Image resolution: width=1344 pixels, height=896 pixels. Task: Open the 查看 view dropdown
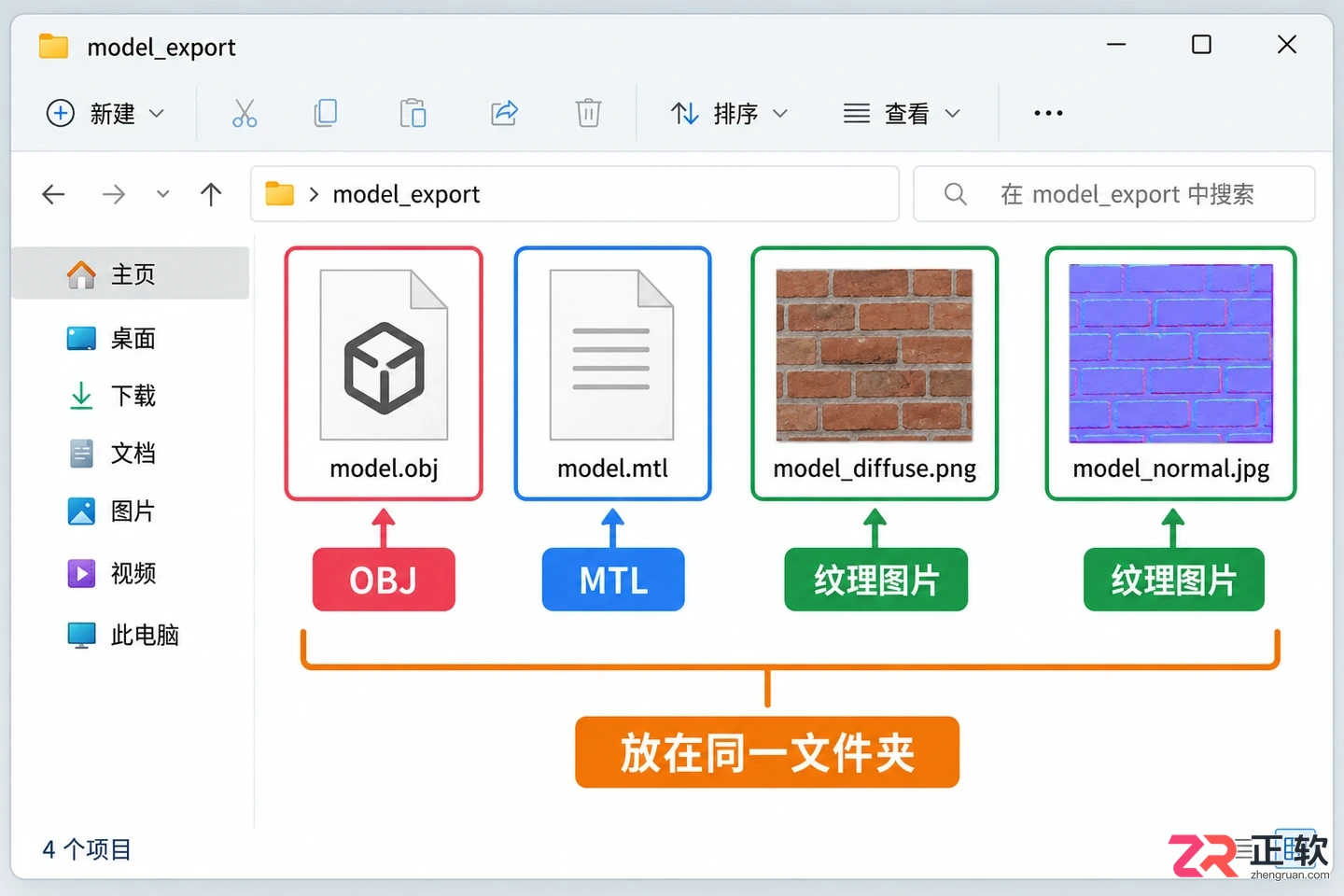click(x=901, y=114)
